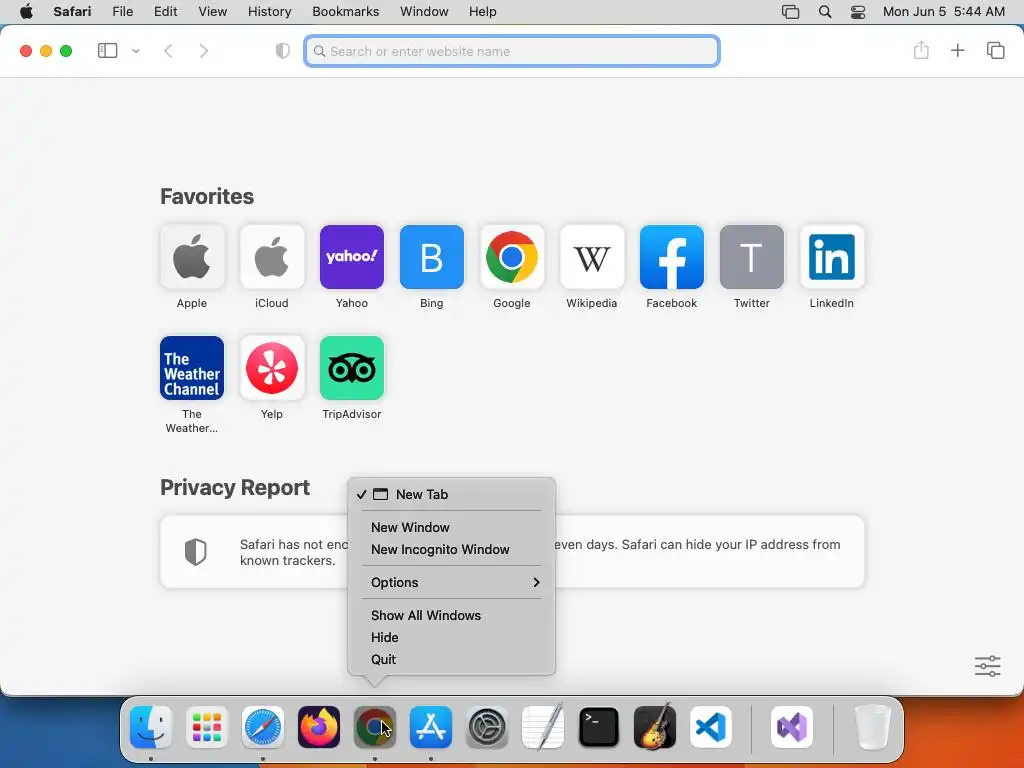Open the Wikipedia favorite
The height and width of the screenshot is (768, 1024).
pos(592,257)
